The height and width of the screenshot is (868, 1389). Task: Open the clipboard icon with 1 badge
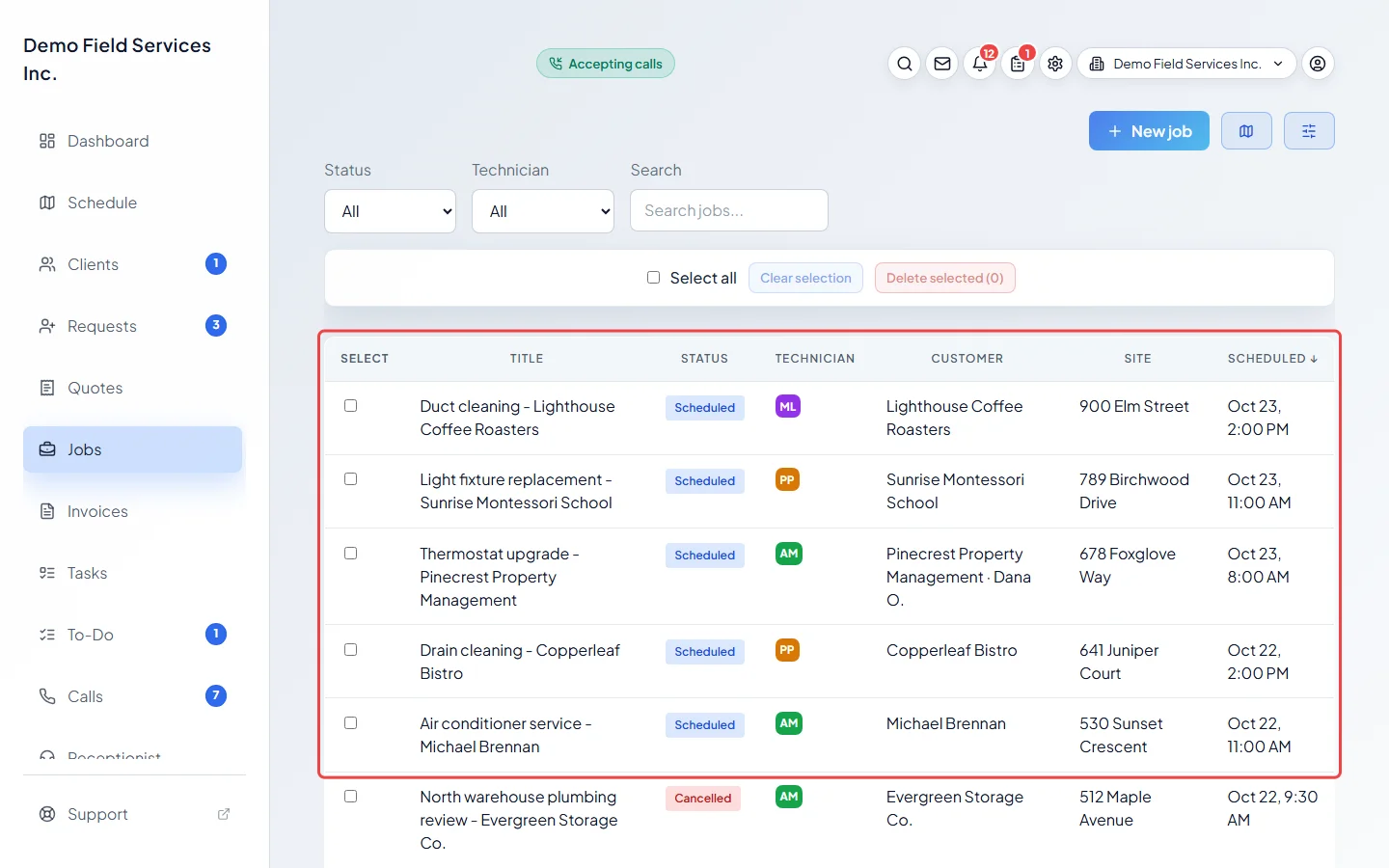pos(1018,64)
